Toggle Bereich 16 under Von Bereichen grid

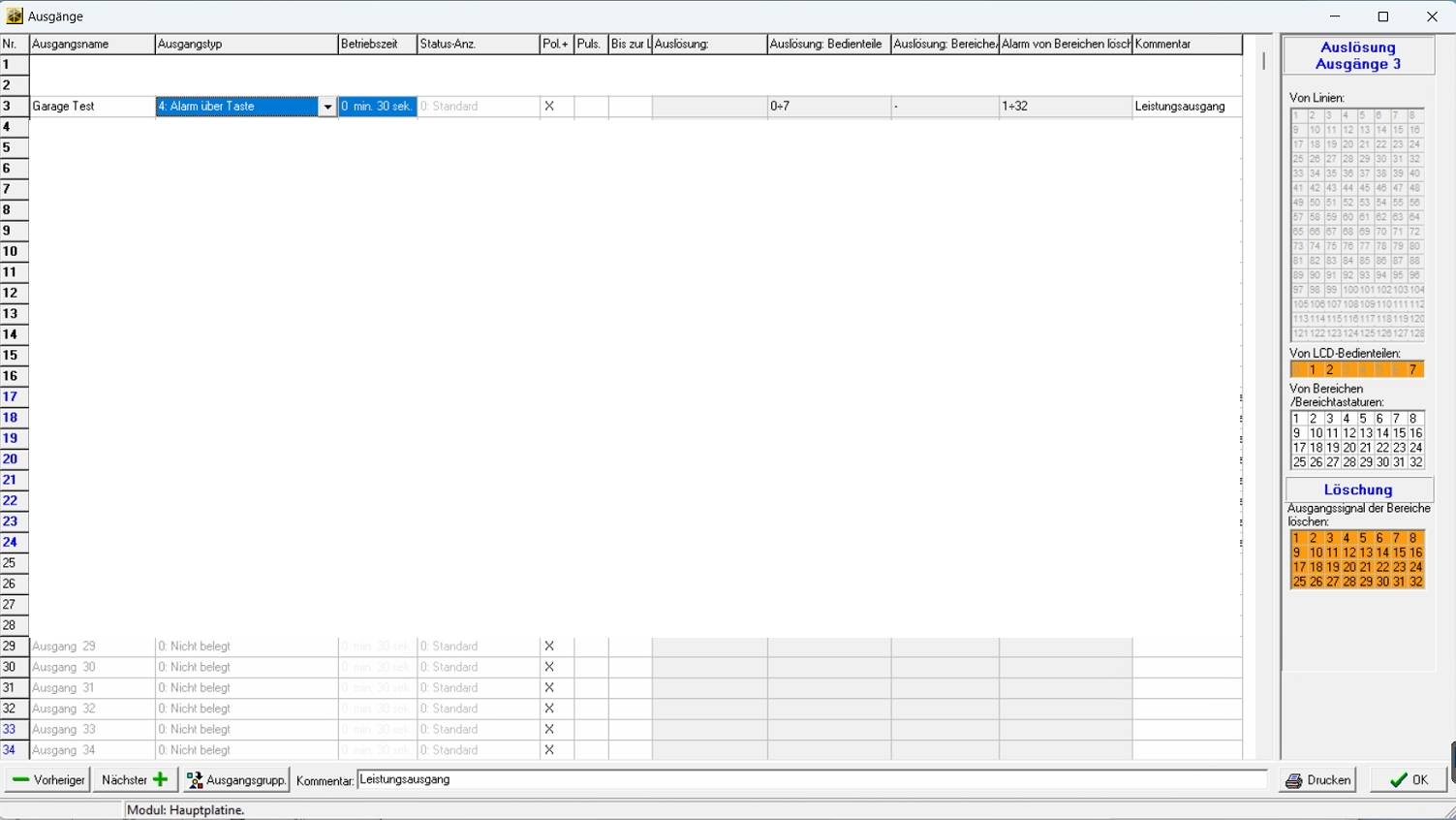tap(1415, 433)
